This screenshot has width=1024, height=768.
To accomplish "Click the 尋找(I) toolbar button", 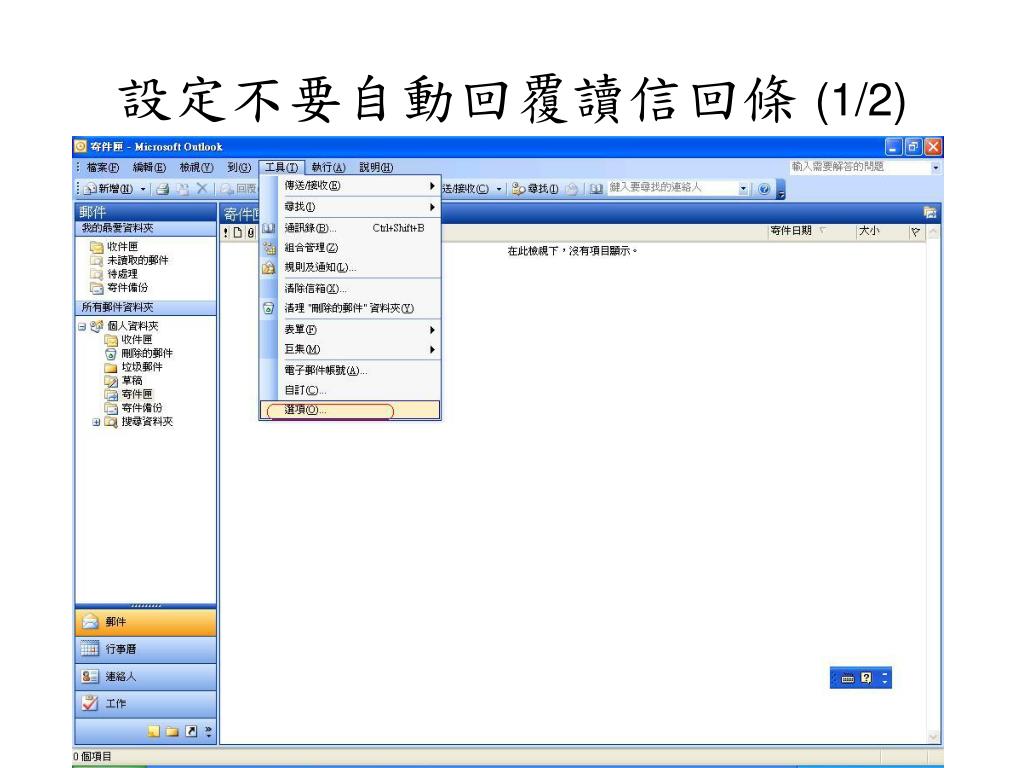I will point(535,189).
